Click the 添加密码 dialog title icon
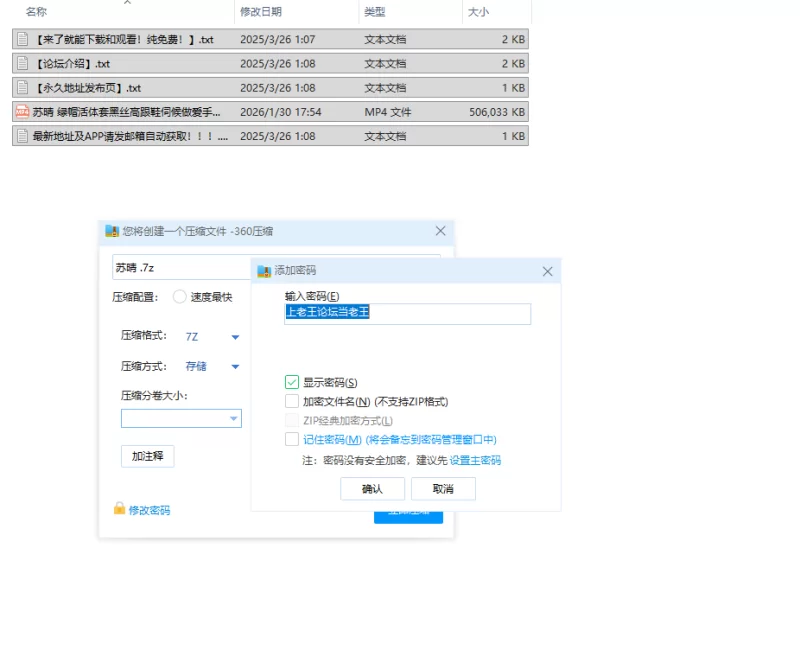This screenshot has height=669, width=800. [x=264, y=270]
